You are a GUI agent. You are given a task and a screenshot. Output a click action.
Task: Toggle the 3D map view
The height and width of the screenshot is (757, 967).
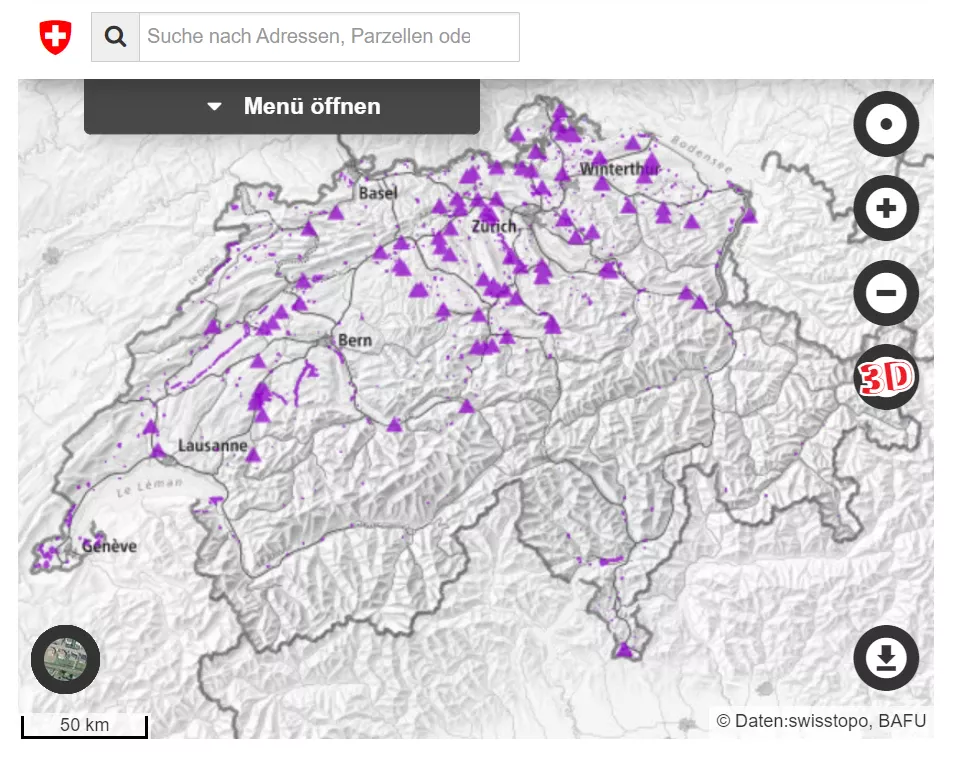[885, 377]
